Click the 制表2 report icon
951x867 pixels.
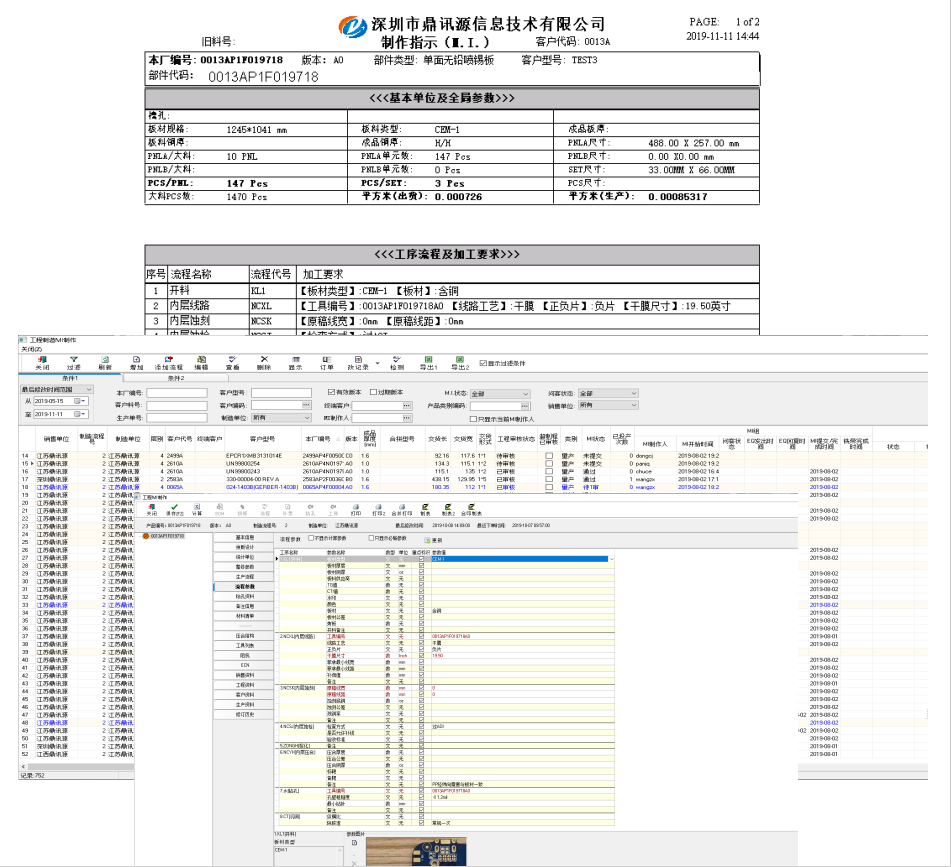click(448, 507)
